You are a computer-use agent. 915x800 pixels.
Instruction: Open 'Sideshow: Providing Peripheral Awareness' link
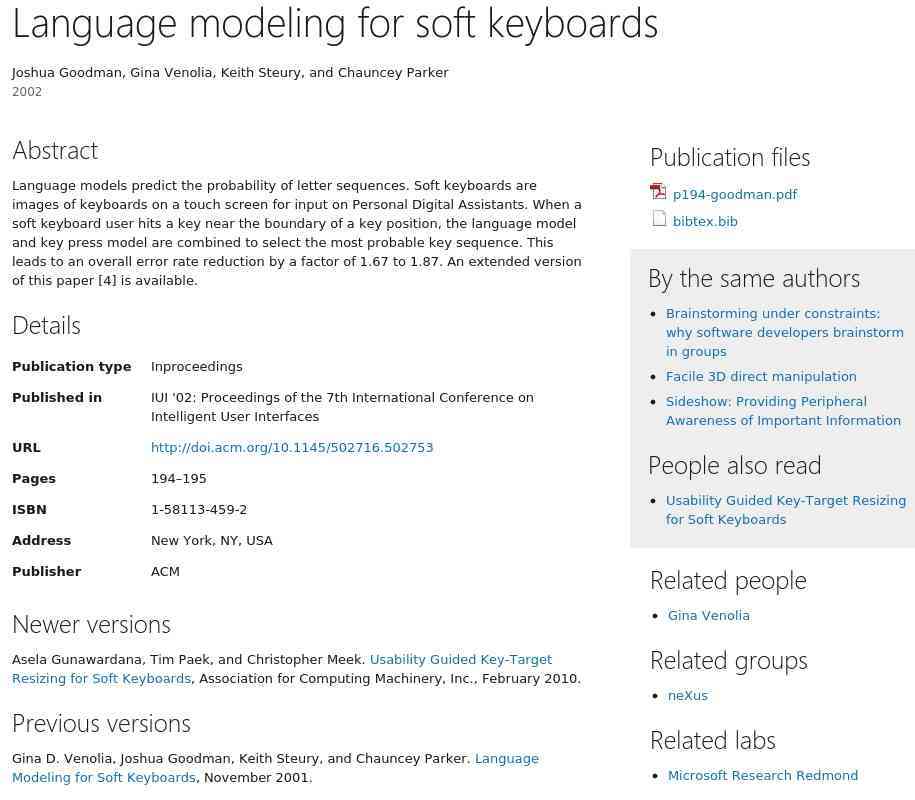click(x=783, y=411)
